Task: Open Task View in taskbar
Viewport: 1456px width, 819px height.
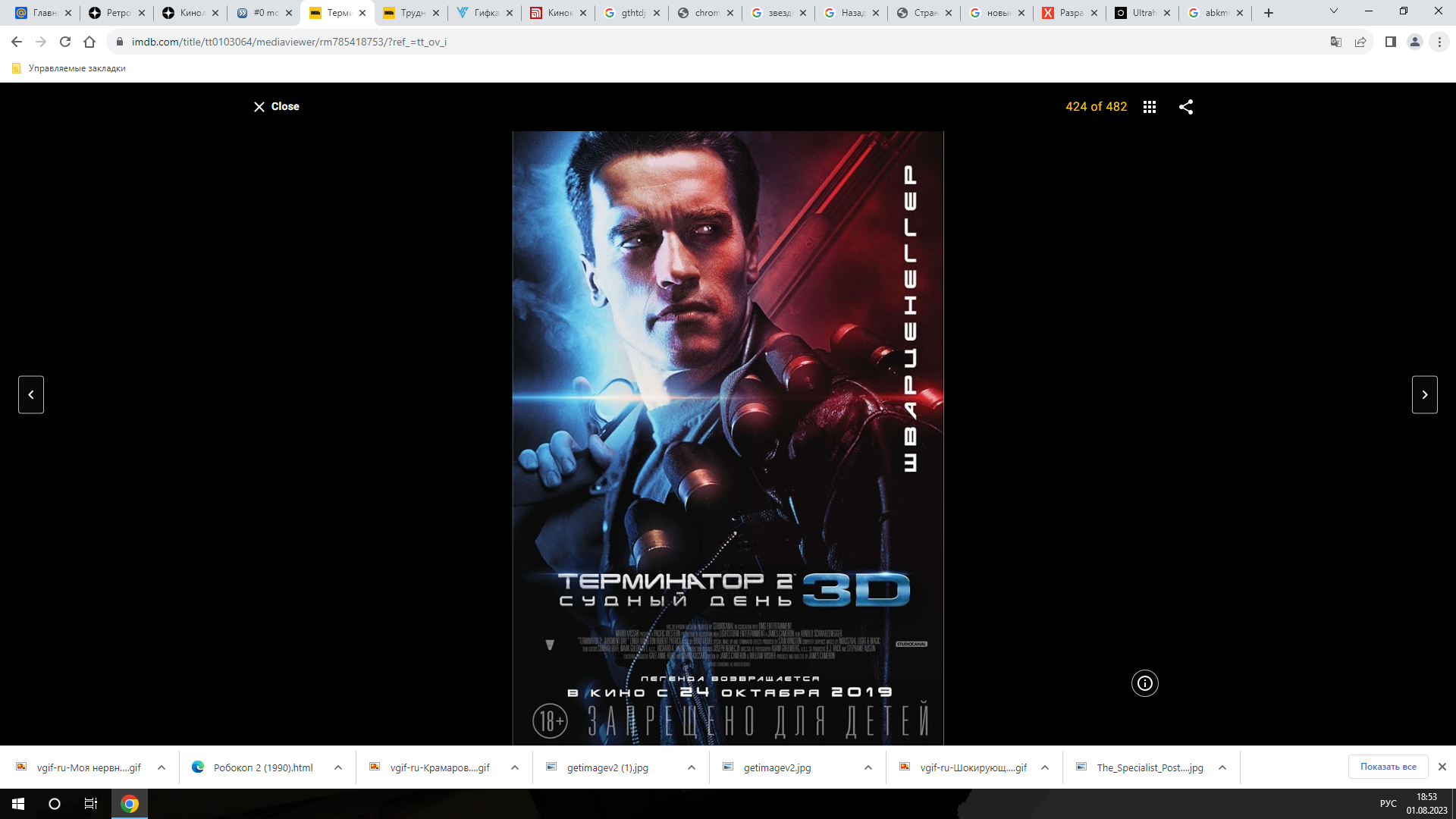Action: click(91, 804)
